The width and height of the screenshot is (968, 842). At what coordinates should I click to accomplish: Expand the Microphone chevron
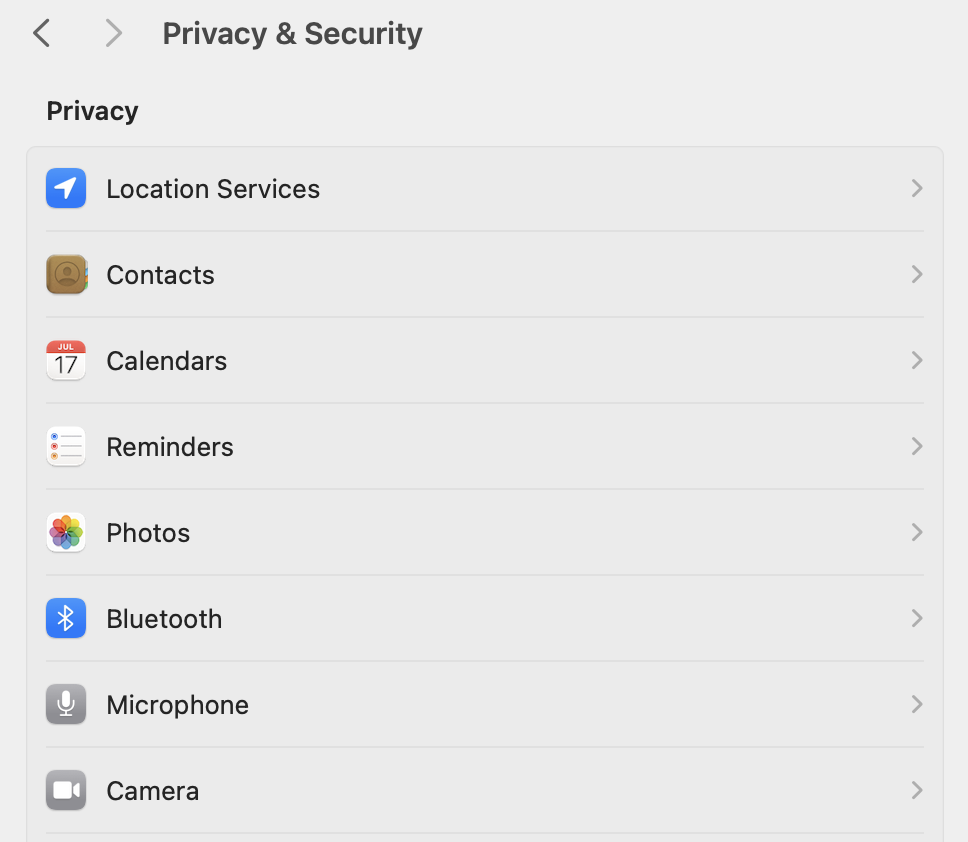coord(917,704)
